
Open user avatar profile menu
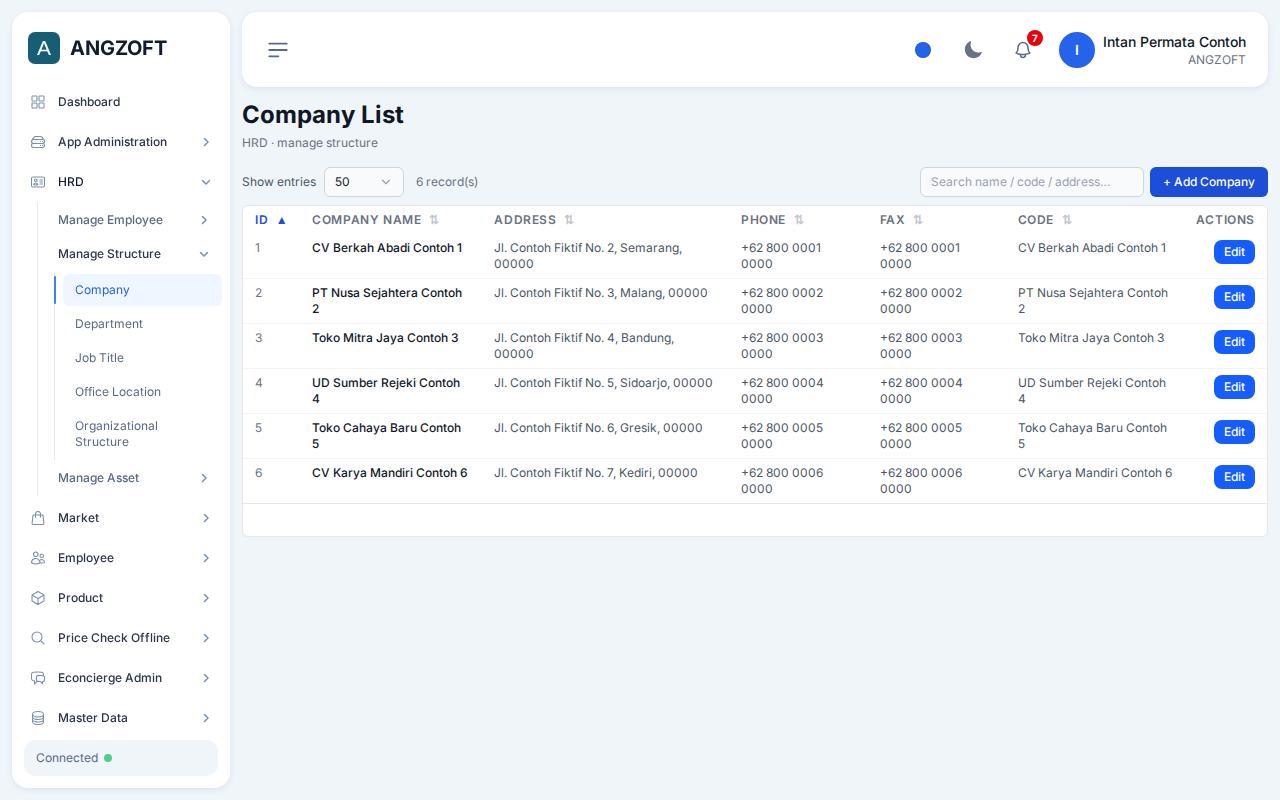(1077, 50)
